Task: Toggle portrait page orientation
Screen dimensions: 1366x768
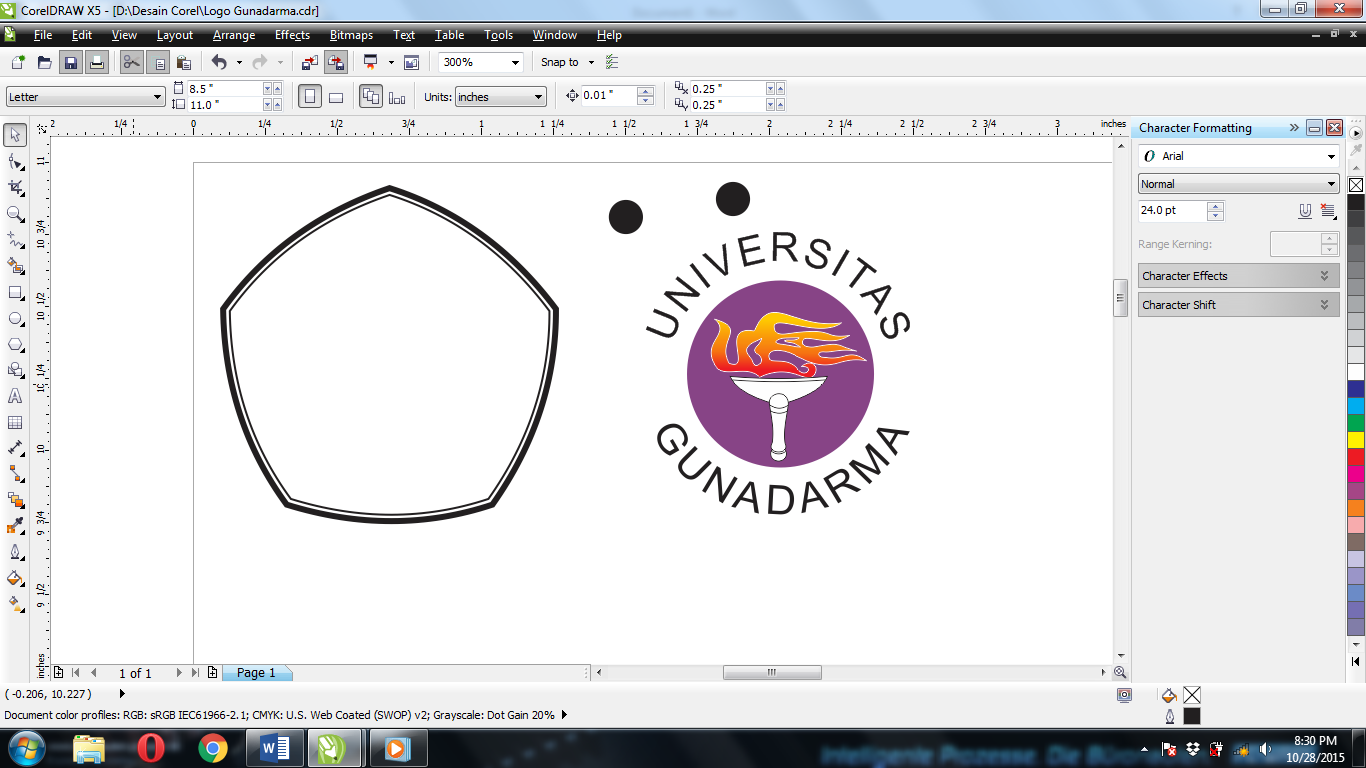Action: [310, 94]
